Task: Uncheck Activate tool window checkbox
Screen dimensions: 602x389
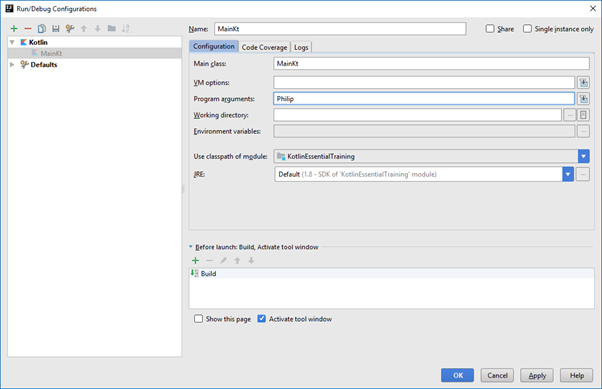Action: (x=261, y=319)
